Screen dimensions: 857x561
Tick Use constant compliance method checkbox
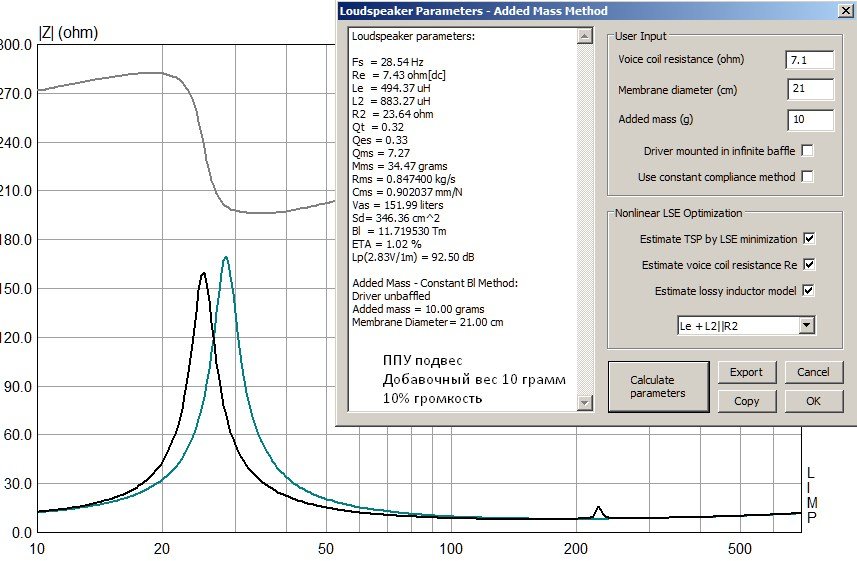807,177
